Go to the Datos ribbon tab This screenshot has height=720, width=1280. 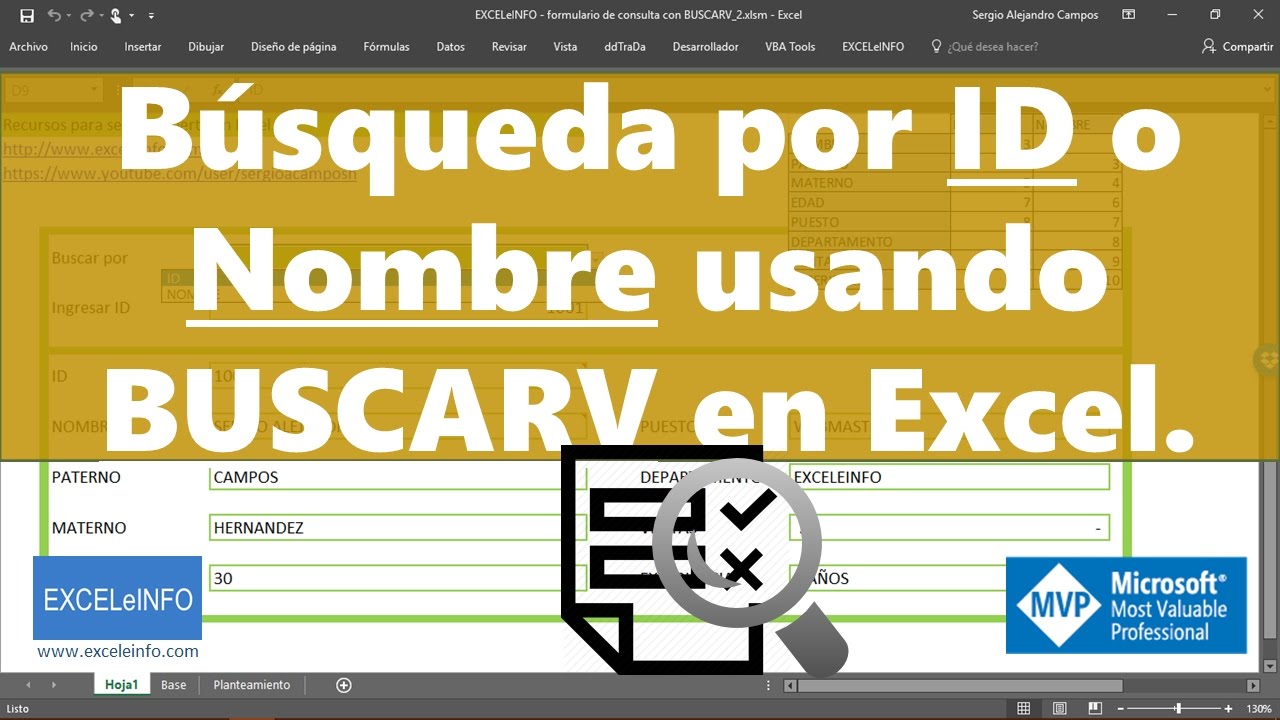coord(451,47)
